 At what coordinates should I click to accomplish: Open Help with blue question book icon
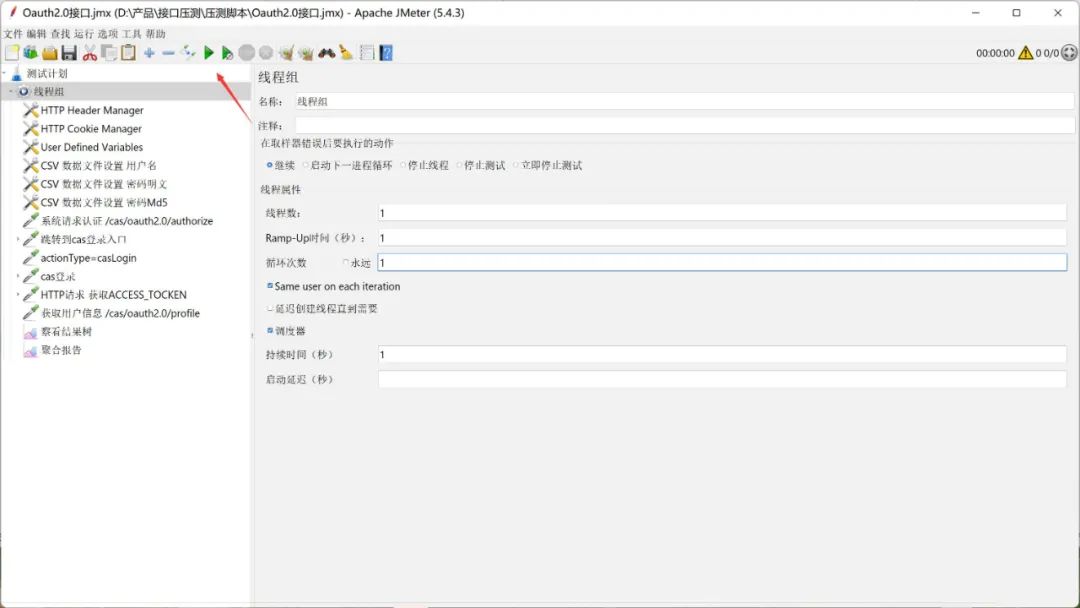click(x=386, y=53)
